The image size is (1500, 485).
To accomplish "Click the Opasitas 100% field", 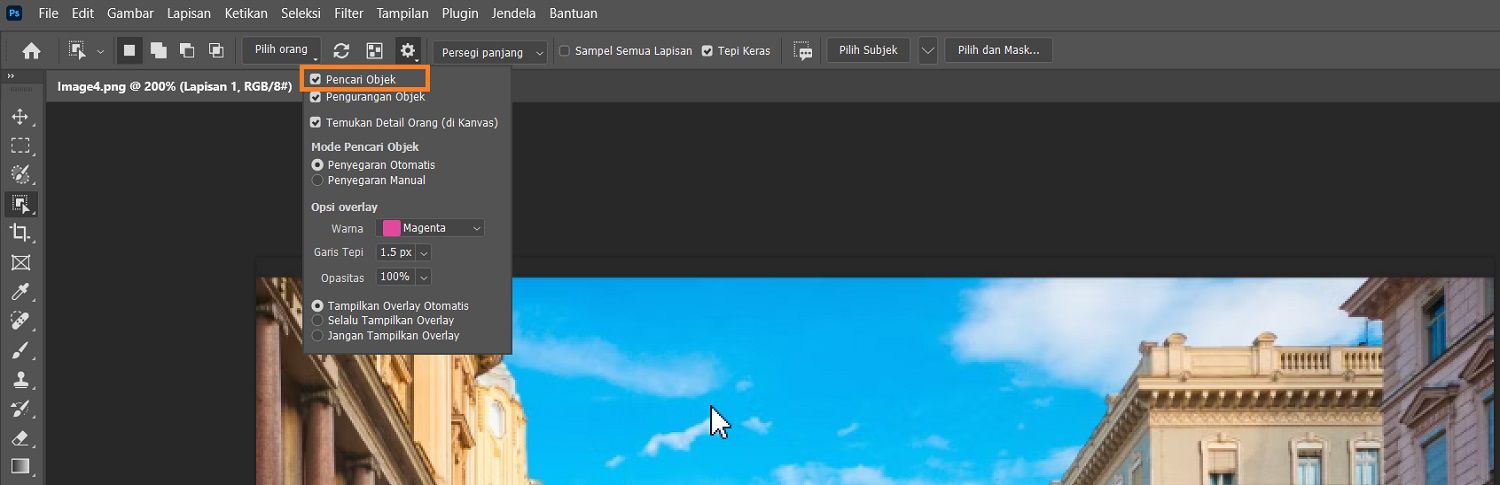I will (x=395, y=277).
